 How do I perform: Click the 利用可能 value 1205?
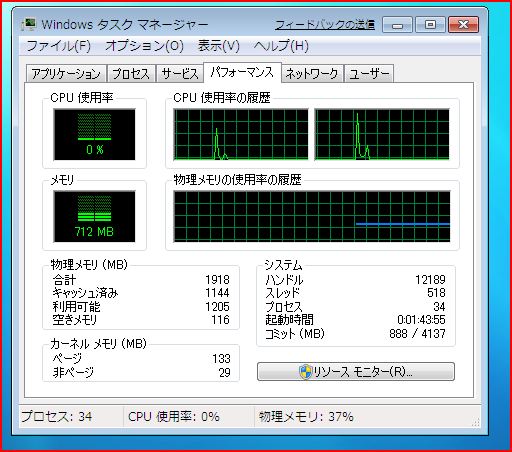(217, 306)
